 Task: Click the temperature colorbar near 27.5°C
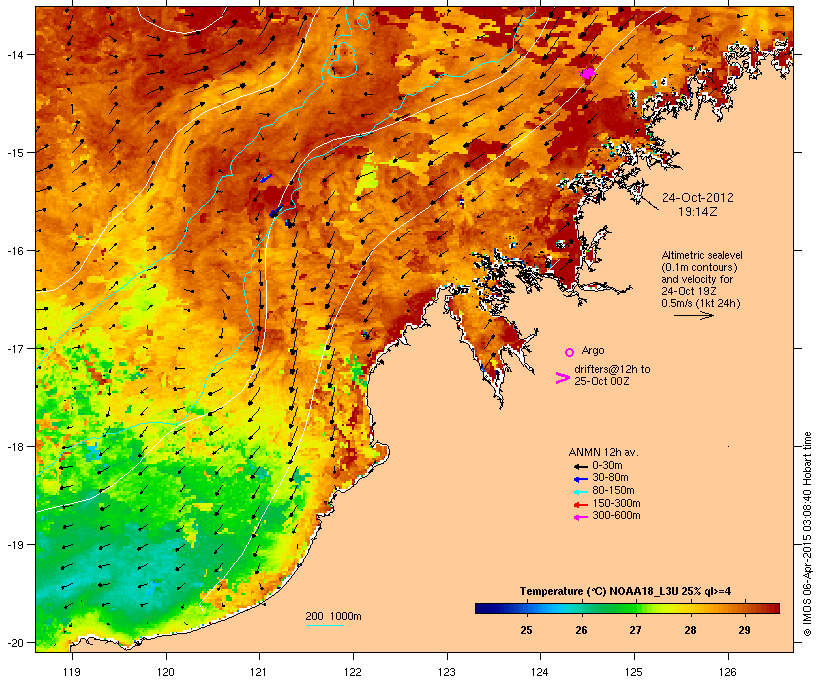click(663, 608)
